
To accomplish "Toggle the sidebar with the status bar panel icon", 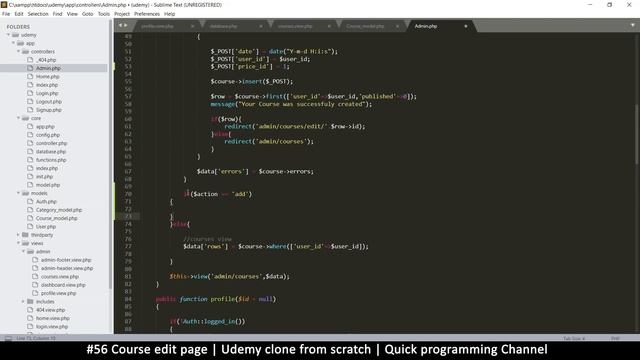I will point(8,338).
